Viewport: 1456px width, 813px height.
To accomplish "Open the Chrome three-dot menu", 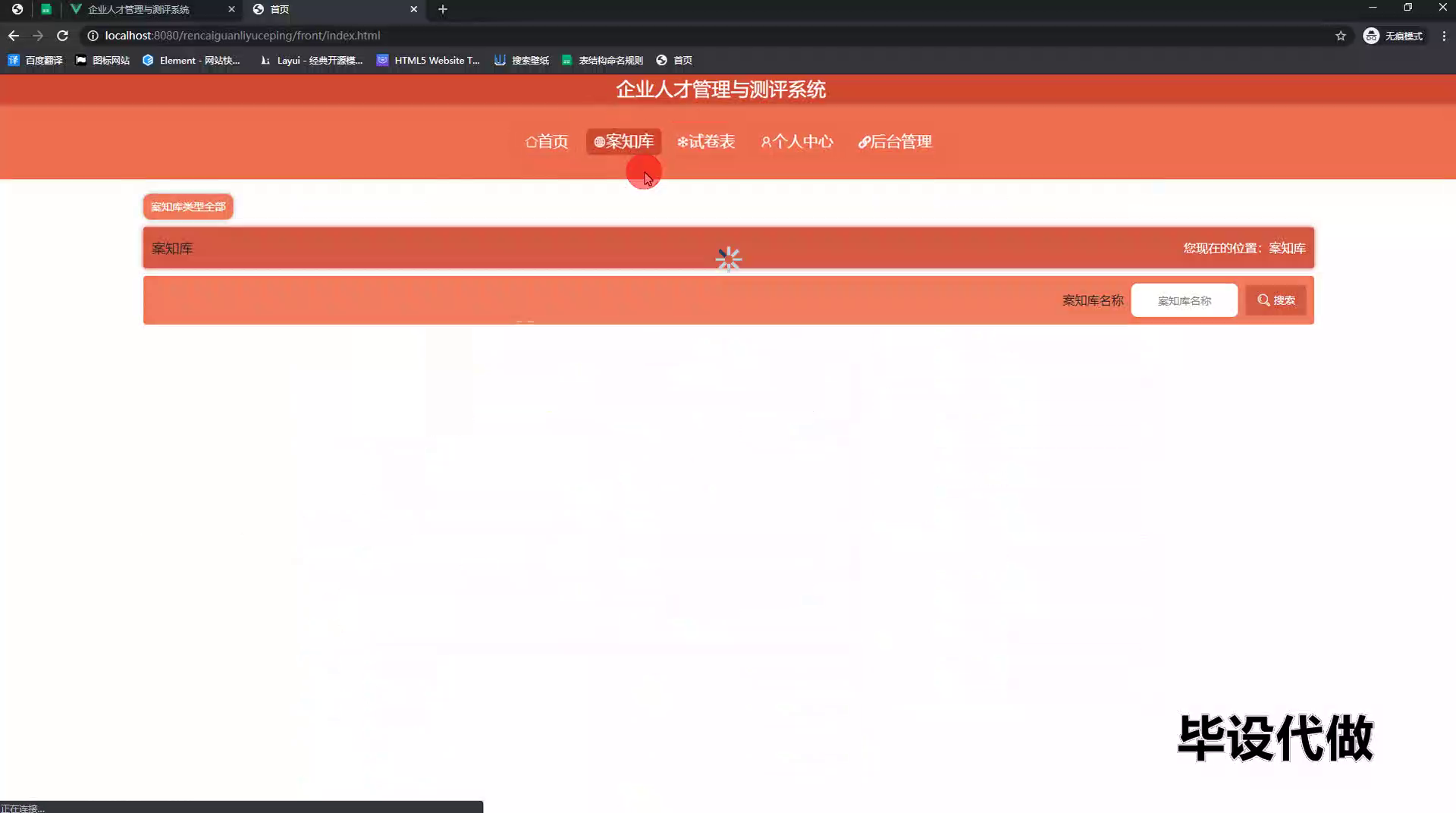I will (x=1444, y=36).
